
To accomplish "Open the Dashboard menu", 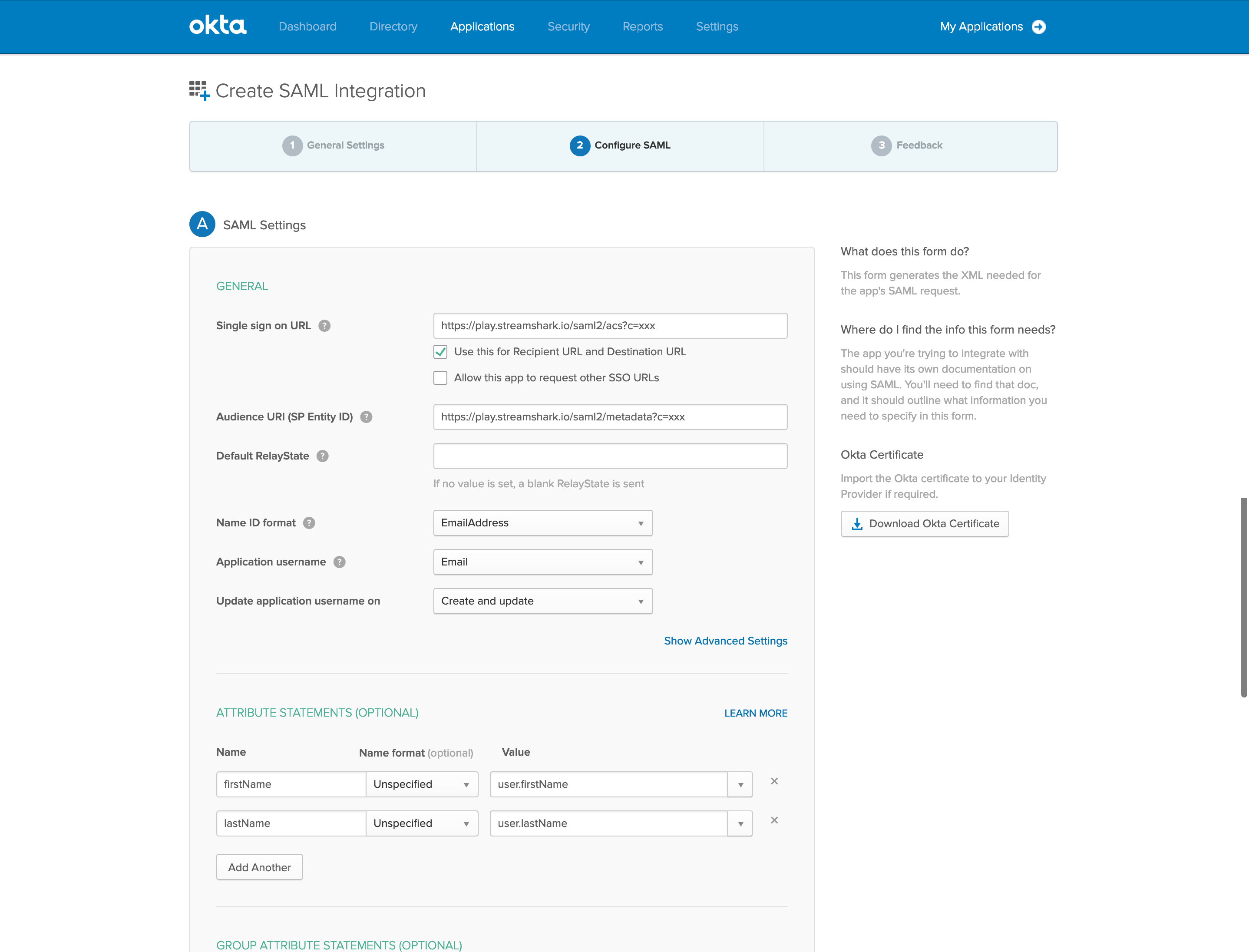I will point(308,26).
